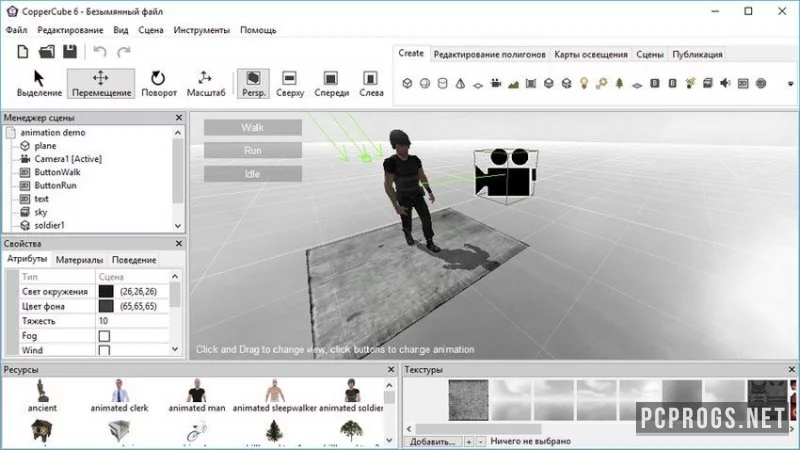This screenshot has height=450, width=800.
Task: Open the Поведение properties tab
Action: (134, 260)
